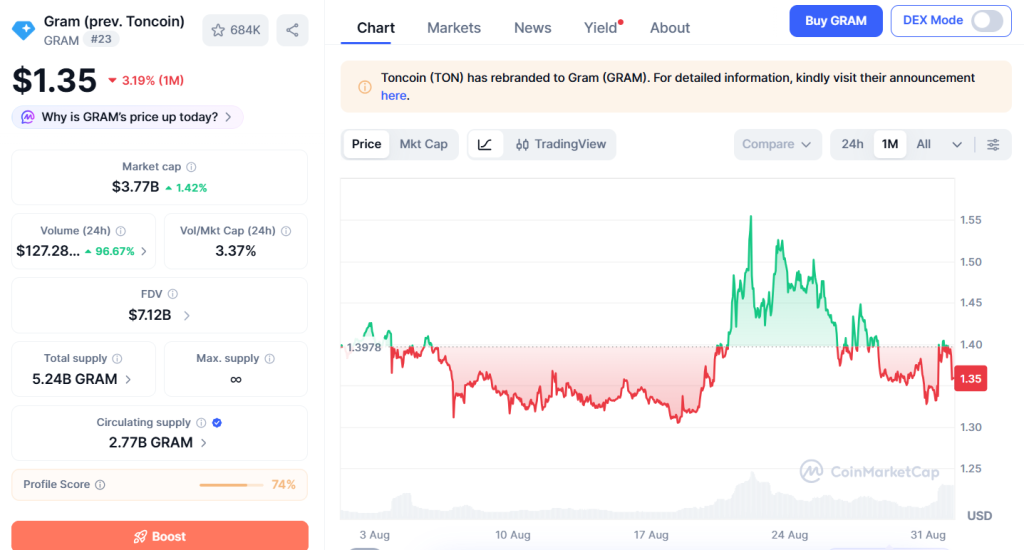The height and width of the screenshot is (550, 1024).
Task: Open the Why is GRAM's price up chevron
Action: click(229, 117)
